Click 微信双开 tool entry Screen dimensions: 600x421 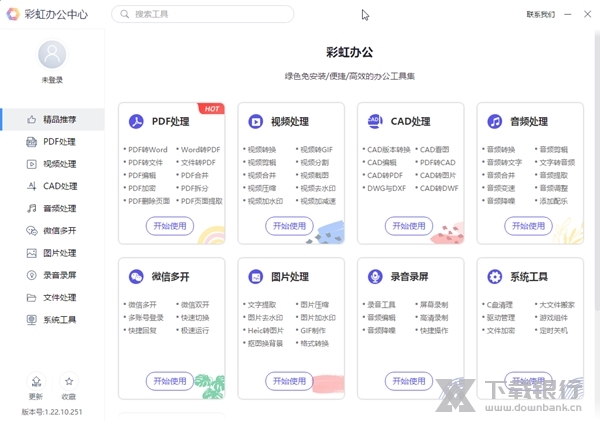195,305
